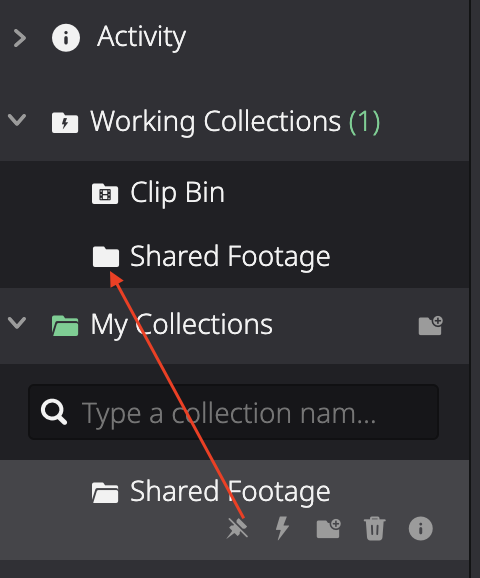Select the Working Collections heading
The height and width of the screenshot is (578, 480).
coord(216,121)
